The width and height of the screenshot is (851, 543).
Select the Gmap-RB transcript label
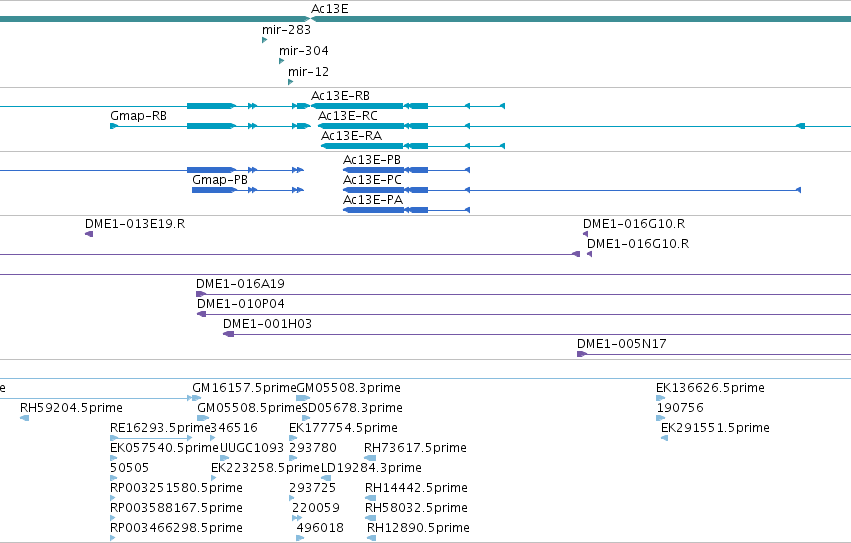[138, 116]
